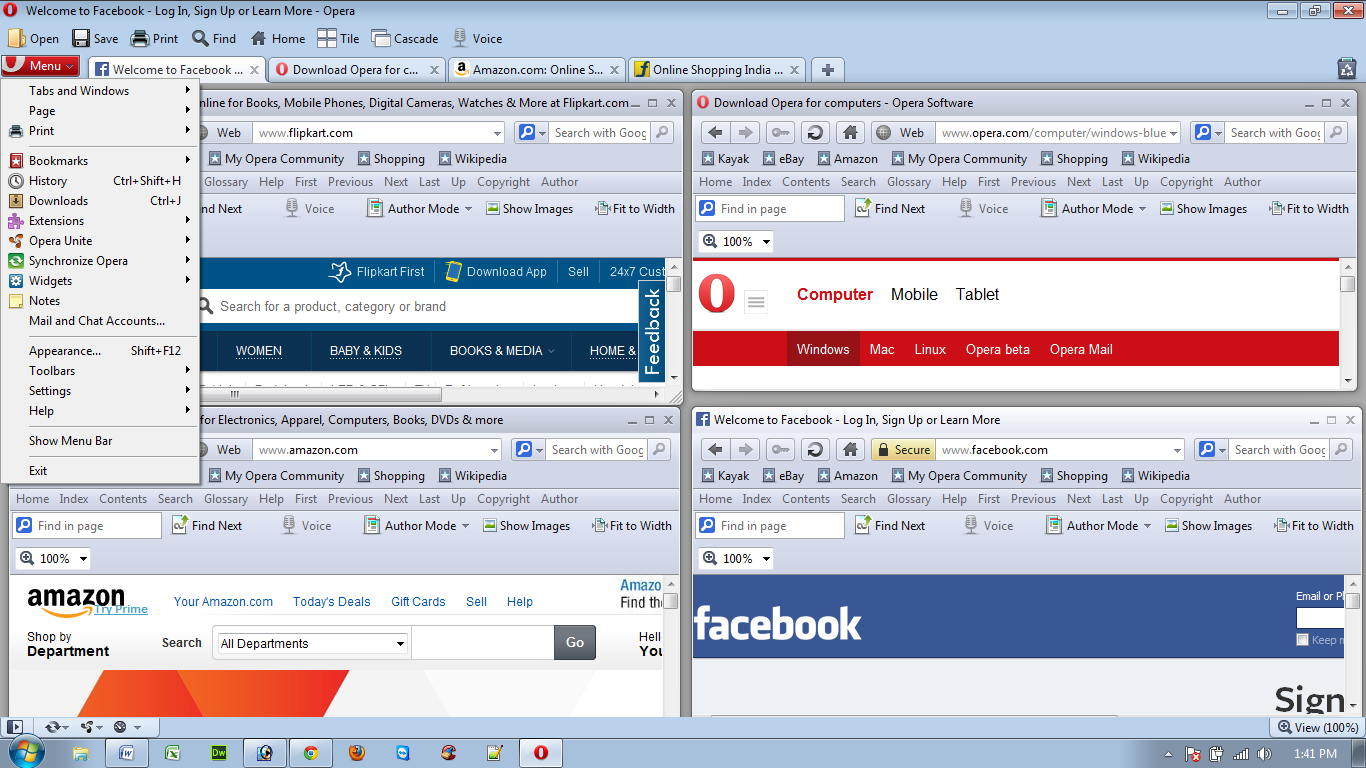This screenshot has height=768, width=1366.
Task: Open a new tab with plus button
Action: point(827,69)
